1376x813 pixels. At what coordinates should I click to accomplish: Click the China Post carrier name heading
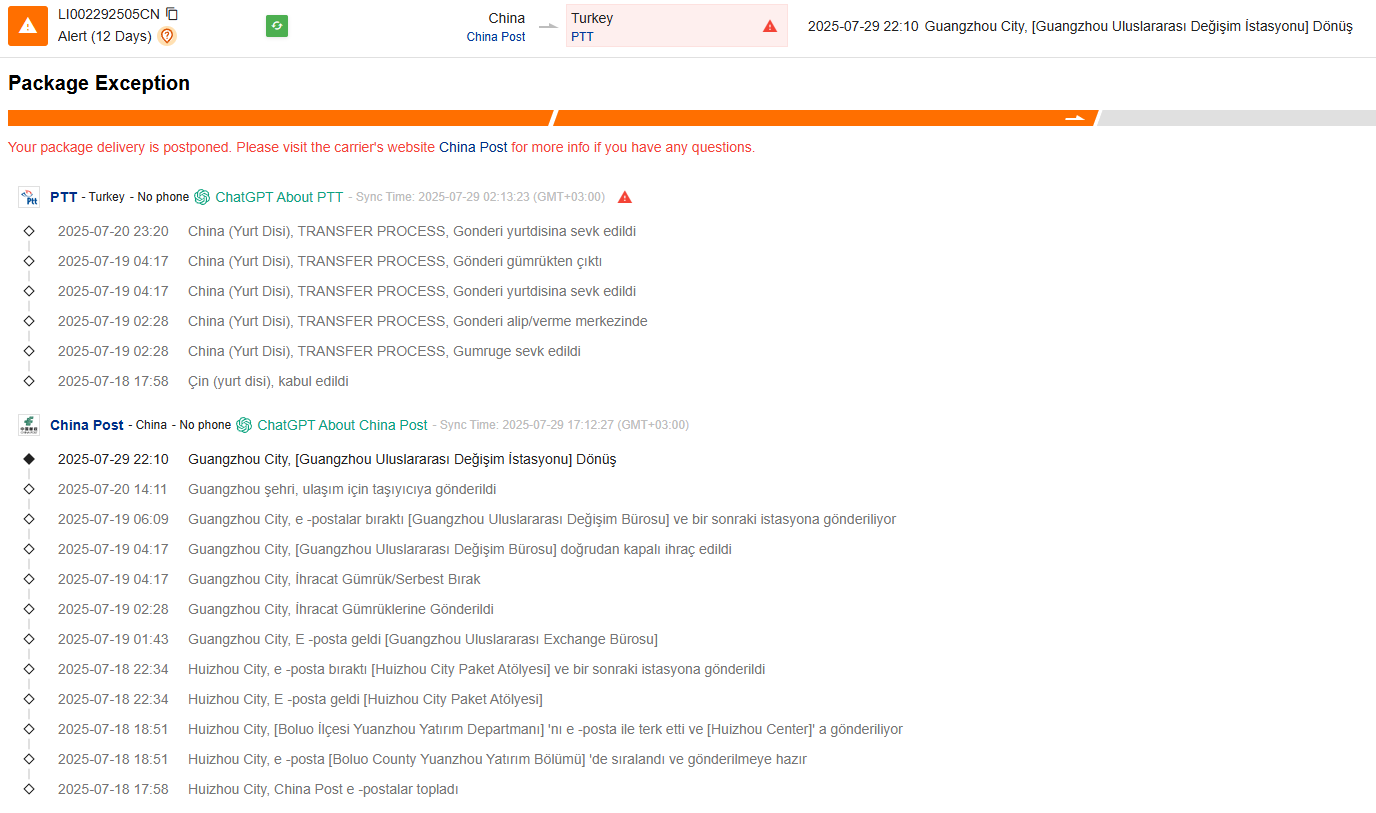(87, 425)
